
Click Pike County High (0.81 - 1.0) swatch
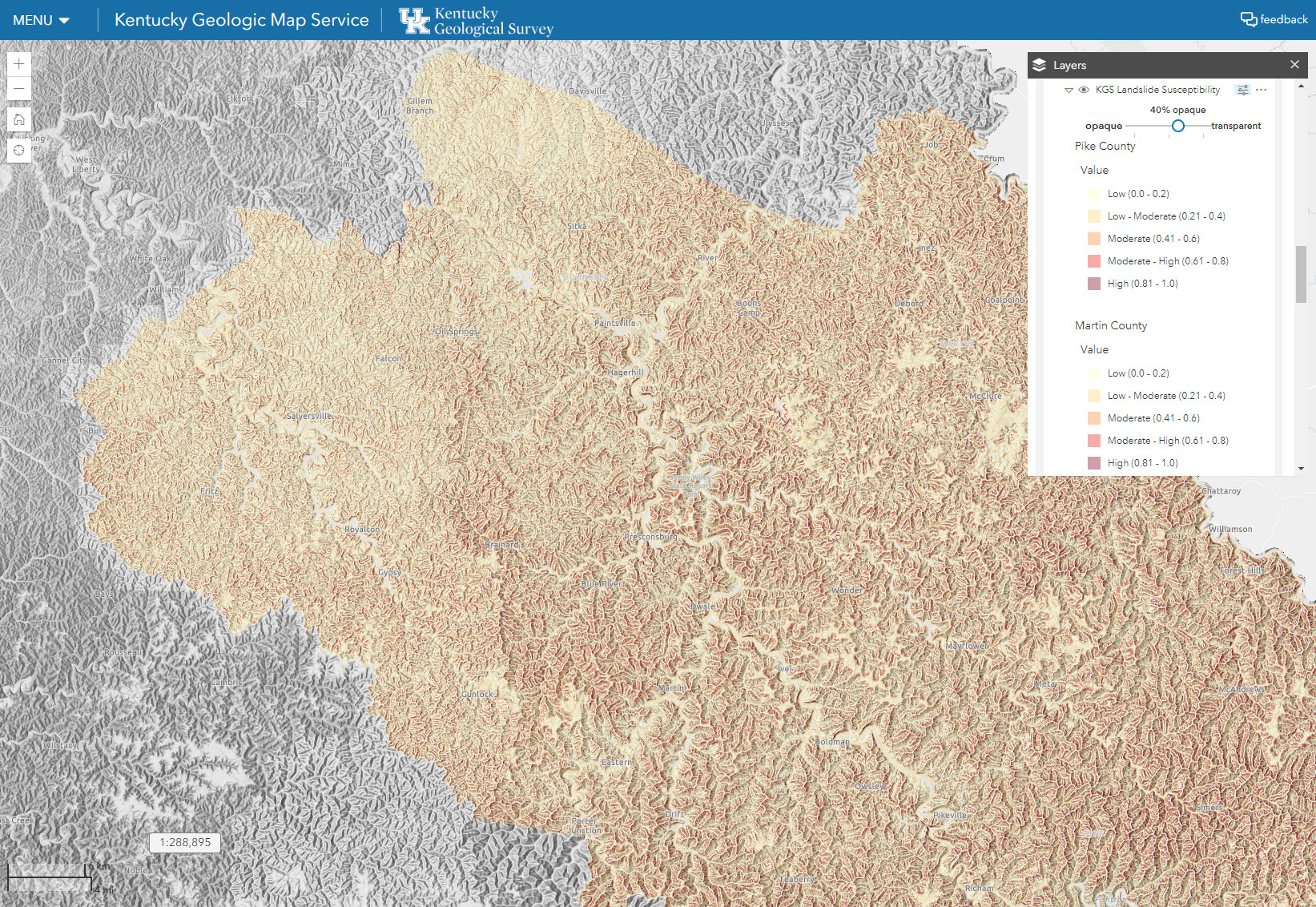tap(1094, 284)
